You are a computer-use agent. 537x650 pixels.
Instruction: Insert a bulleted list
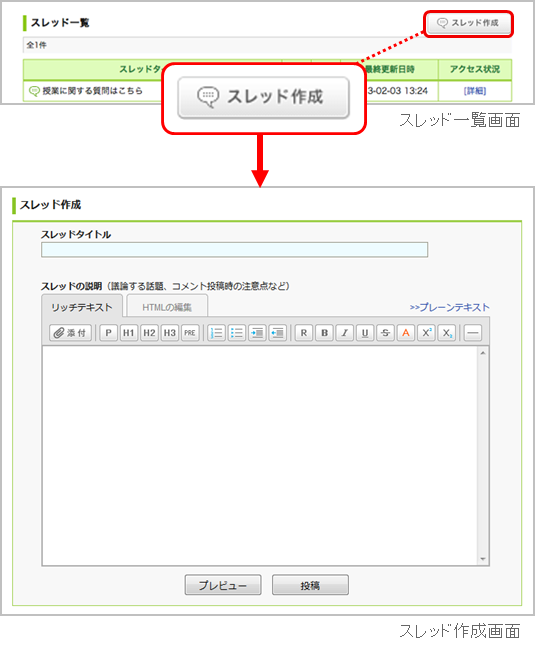pyautogui.click(x=237, y=333)
